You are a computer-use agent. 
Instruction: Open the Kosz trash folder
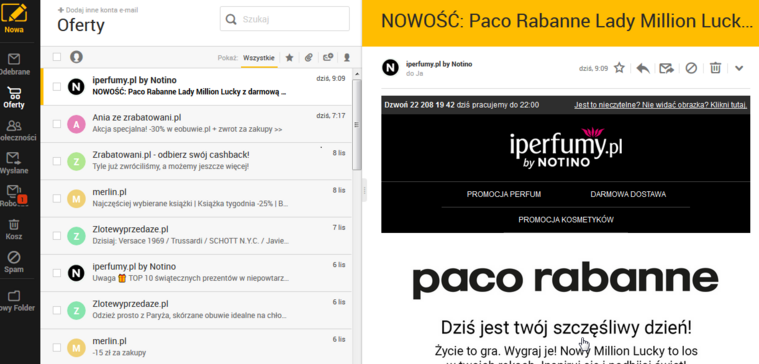14,229
